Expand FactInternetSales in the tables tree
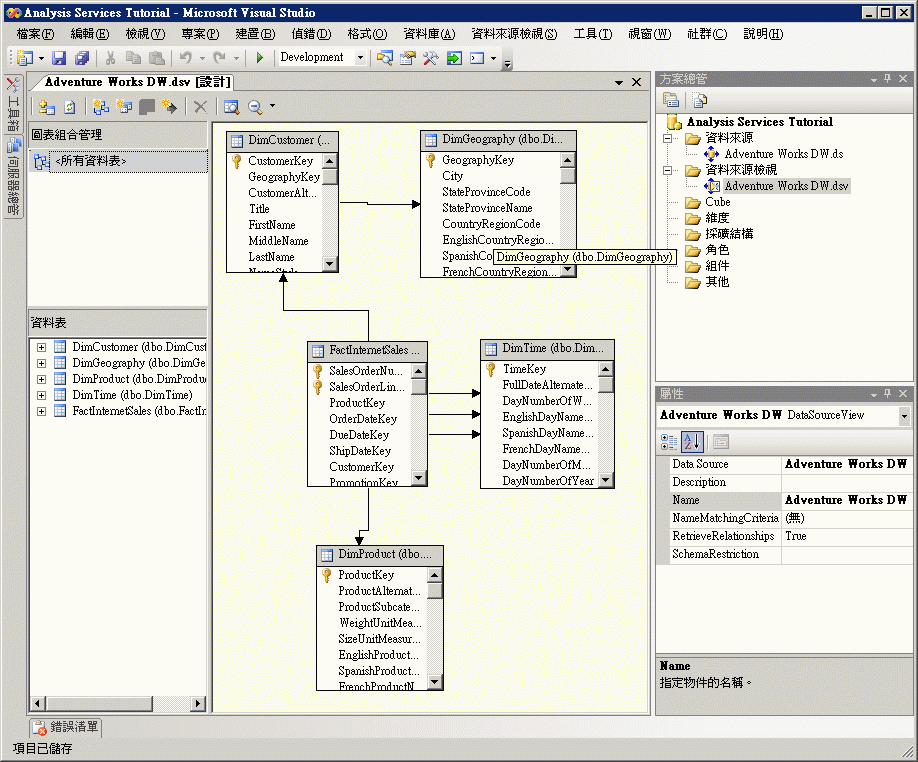This screenshot has width=918, height=762. [42, 411]
